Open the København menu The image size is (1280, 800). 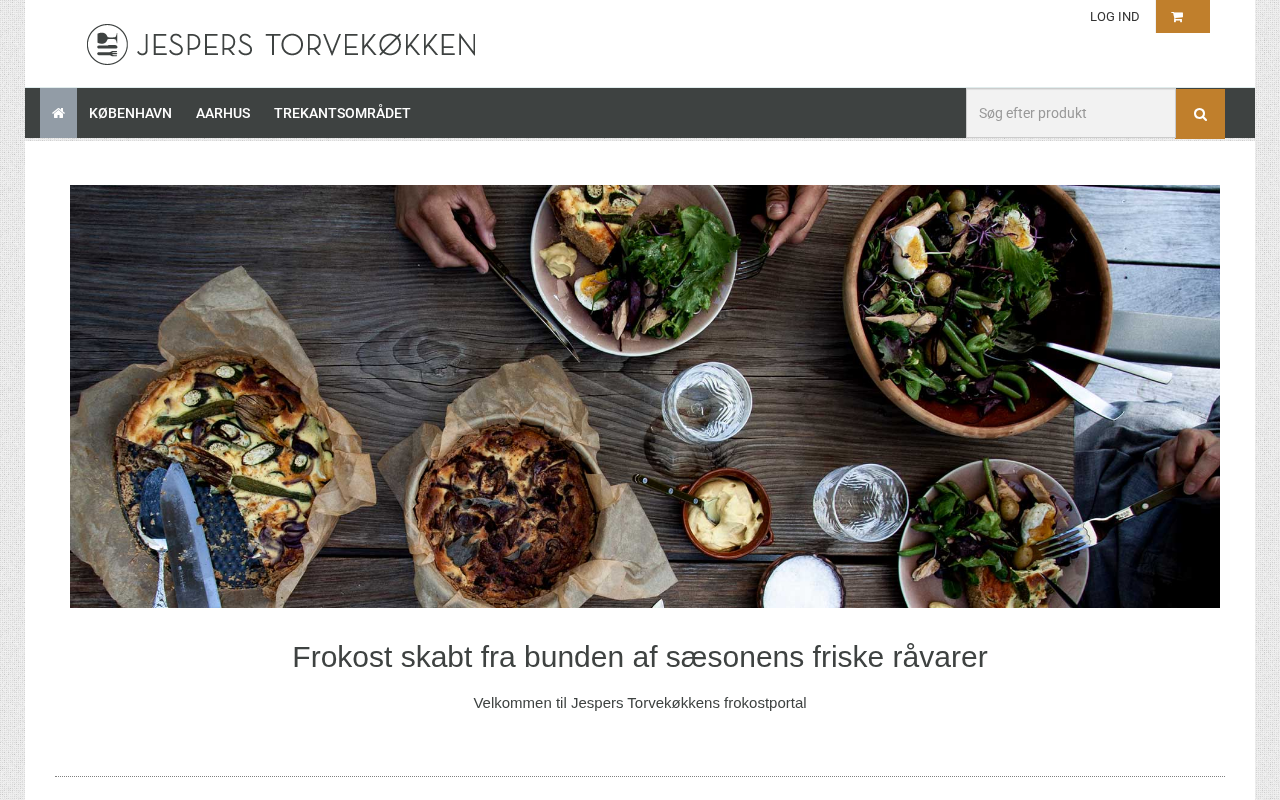tap(130, 113)
